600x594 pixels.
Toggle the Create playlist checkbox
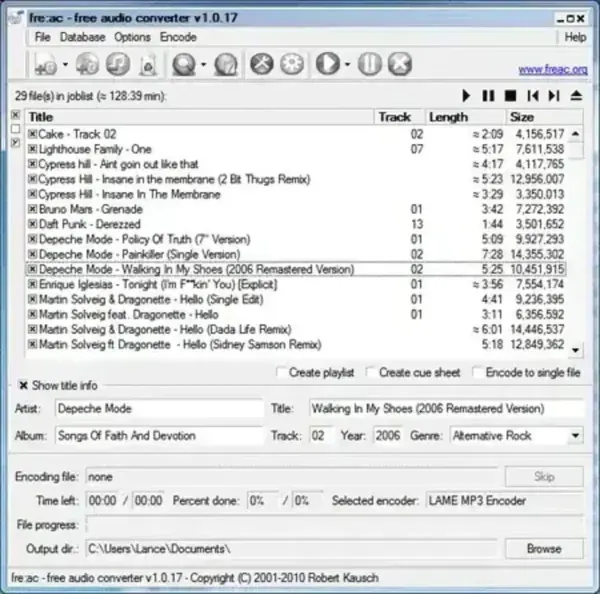pos(281,372)
